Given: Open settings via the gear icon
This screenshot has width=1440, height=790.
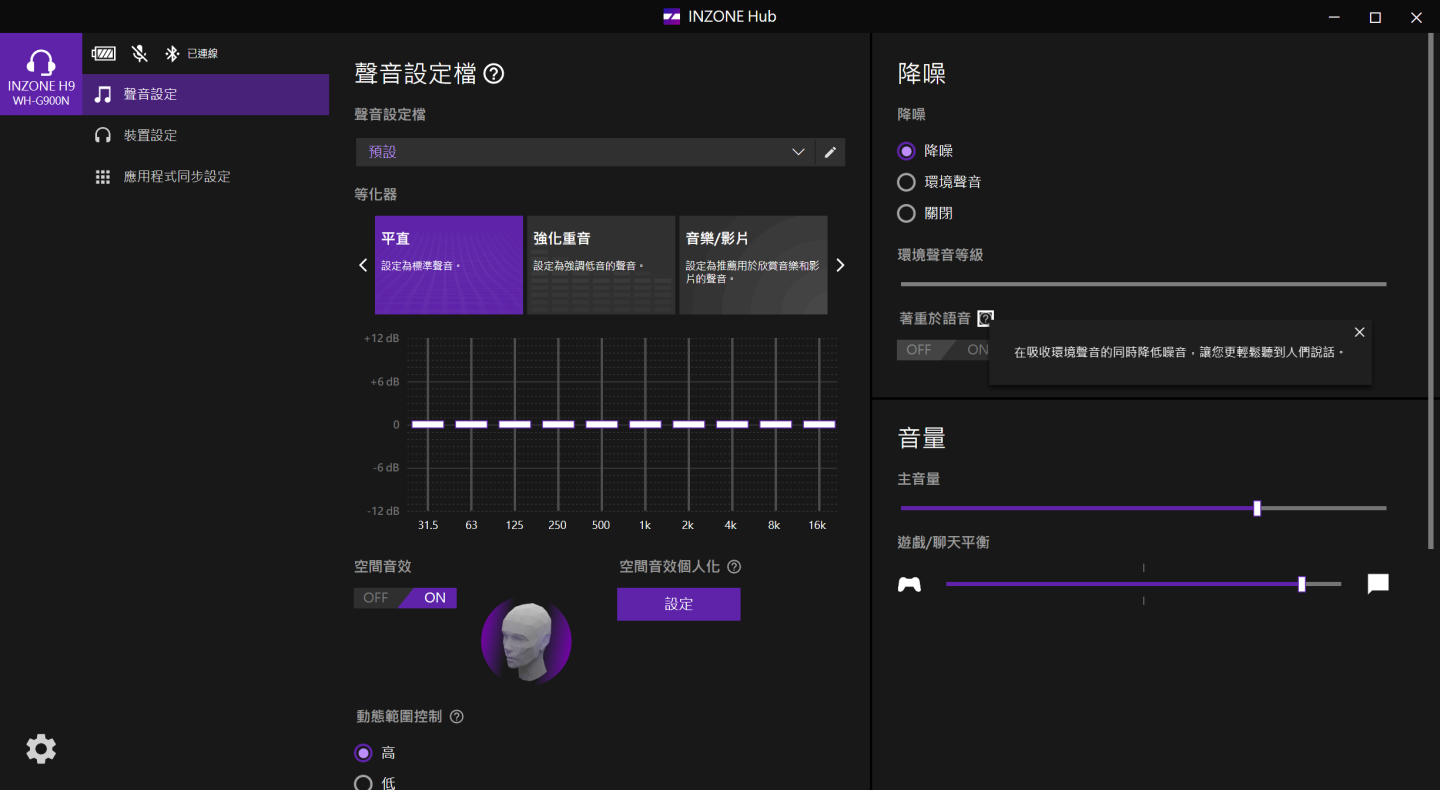Looking at the screenshot, I should tap(41, 749).
